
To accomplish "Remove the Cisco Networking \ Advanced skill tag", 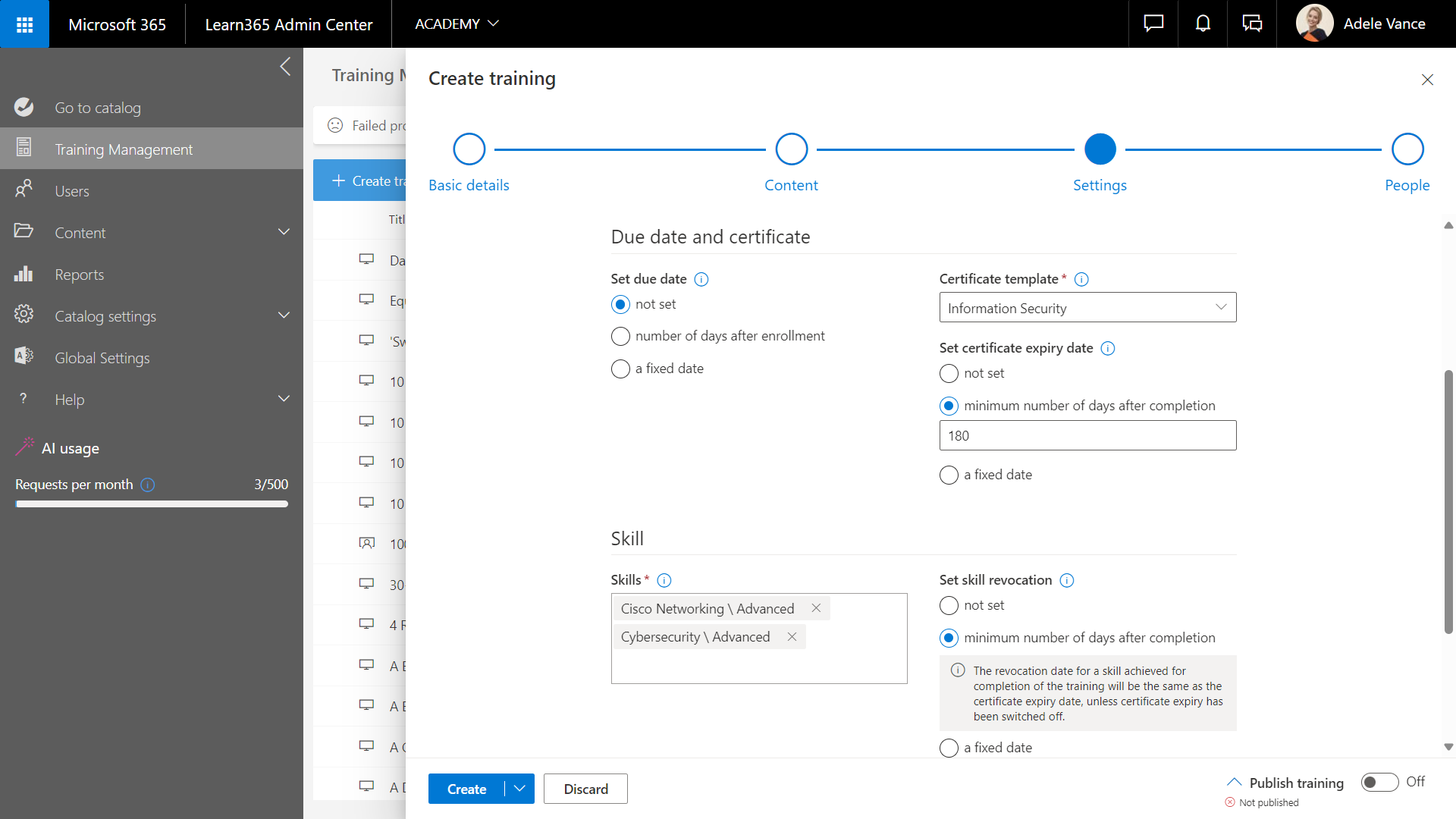I will tap(816, 608).
